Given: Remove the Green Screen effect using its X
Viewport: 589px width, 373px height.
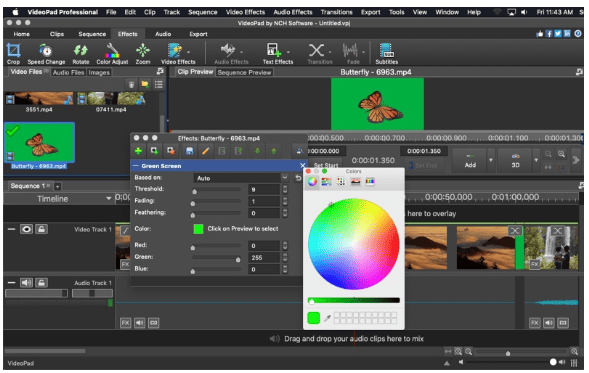Looking at the screenshot, I should click(303, 166).
